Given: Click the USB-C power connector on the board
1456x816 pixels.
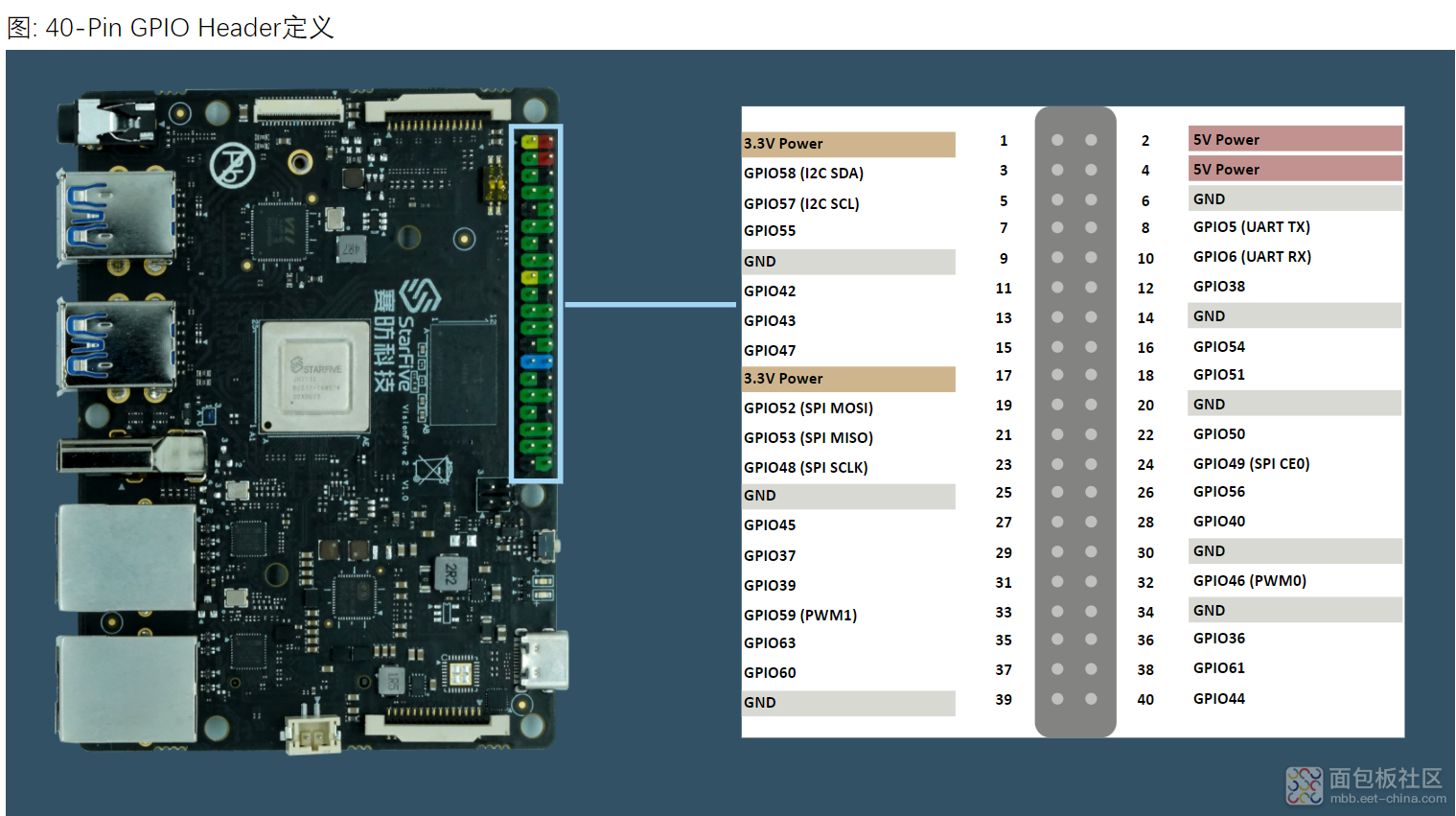Looking at the screenshot, I should [543, 661].
